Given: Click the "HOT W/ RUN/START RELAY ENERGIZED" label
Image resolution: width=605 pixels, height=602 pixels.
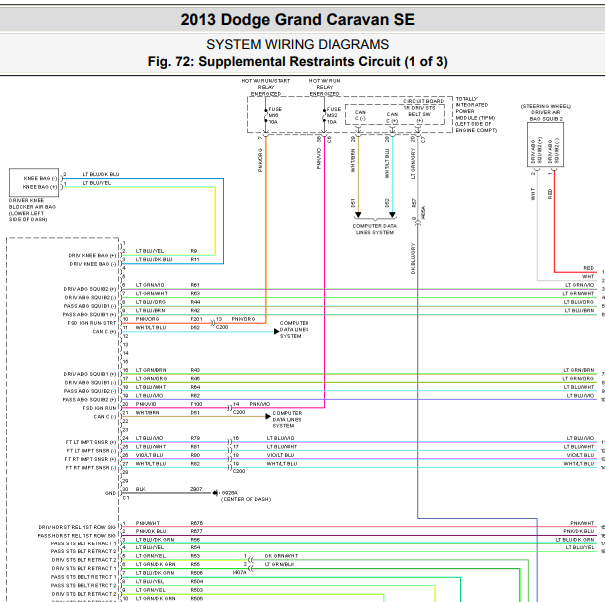Looking at the screenshot, I should (x=266, y=87).
